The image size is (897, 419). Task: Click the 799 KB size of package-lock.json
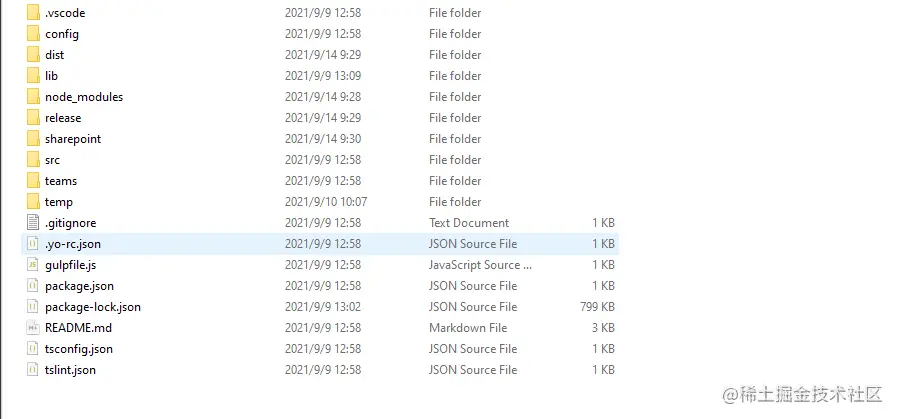click(597, 307)
